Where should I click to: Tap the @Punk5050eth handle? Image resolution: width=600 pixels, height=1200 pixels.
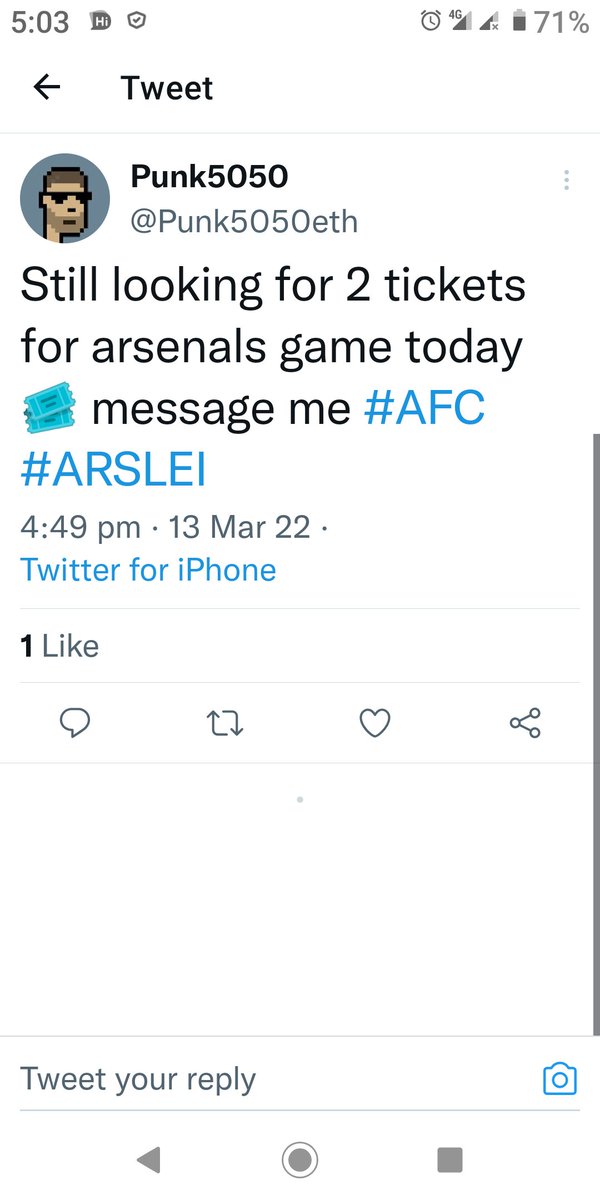click(x=244, y=220)
